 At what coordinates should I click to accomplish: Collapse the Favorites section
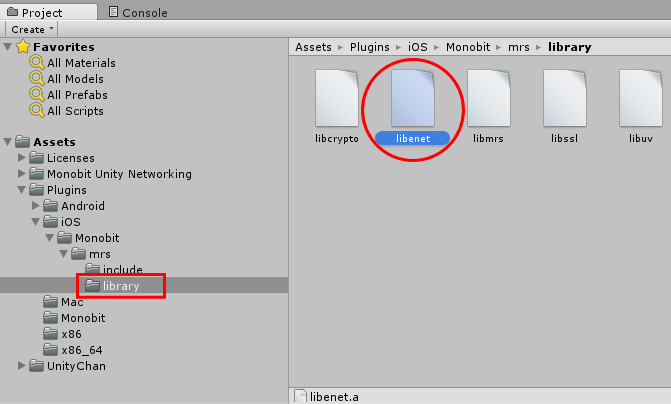pyautogui.click(x=7, y=46)
